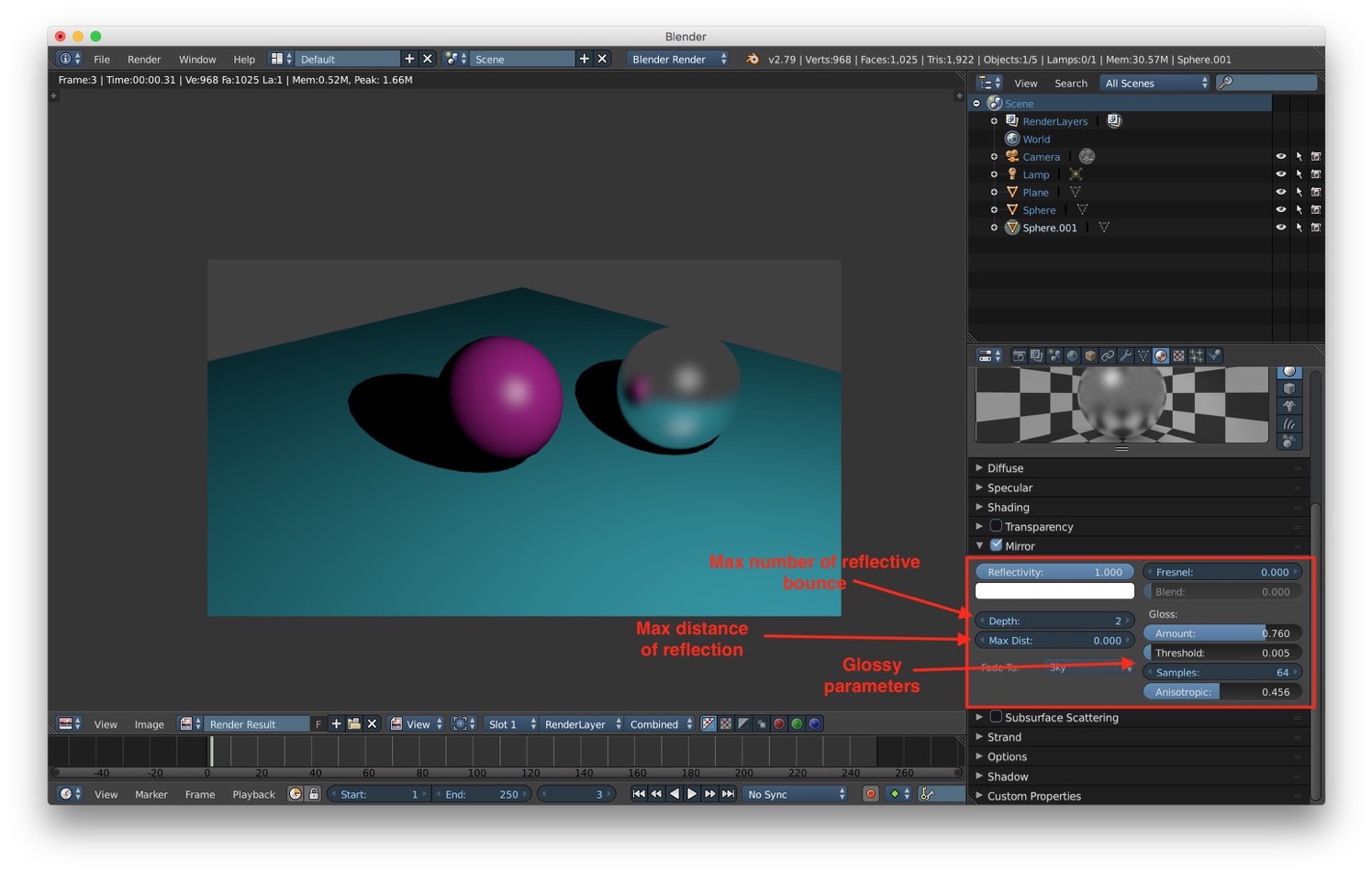Hide the Lamp using its eye icon
Viewport: 1372px width, 873px height.
point(1280,173)
